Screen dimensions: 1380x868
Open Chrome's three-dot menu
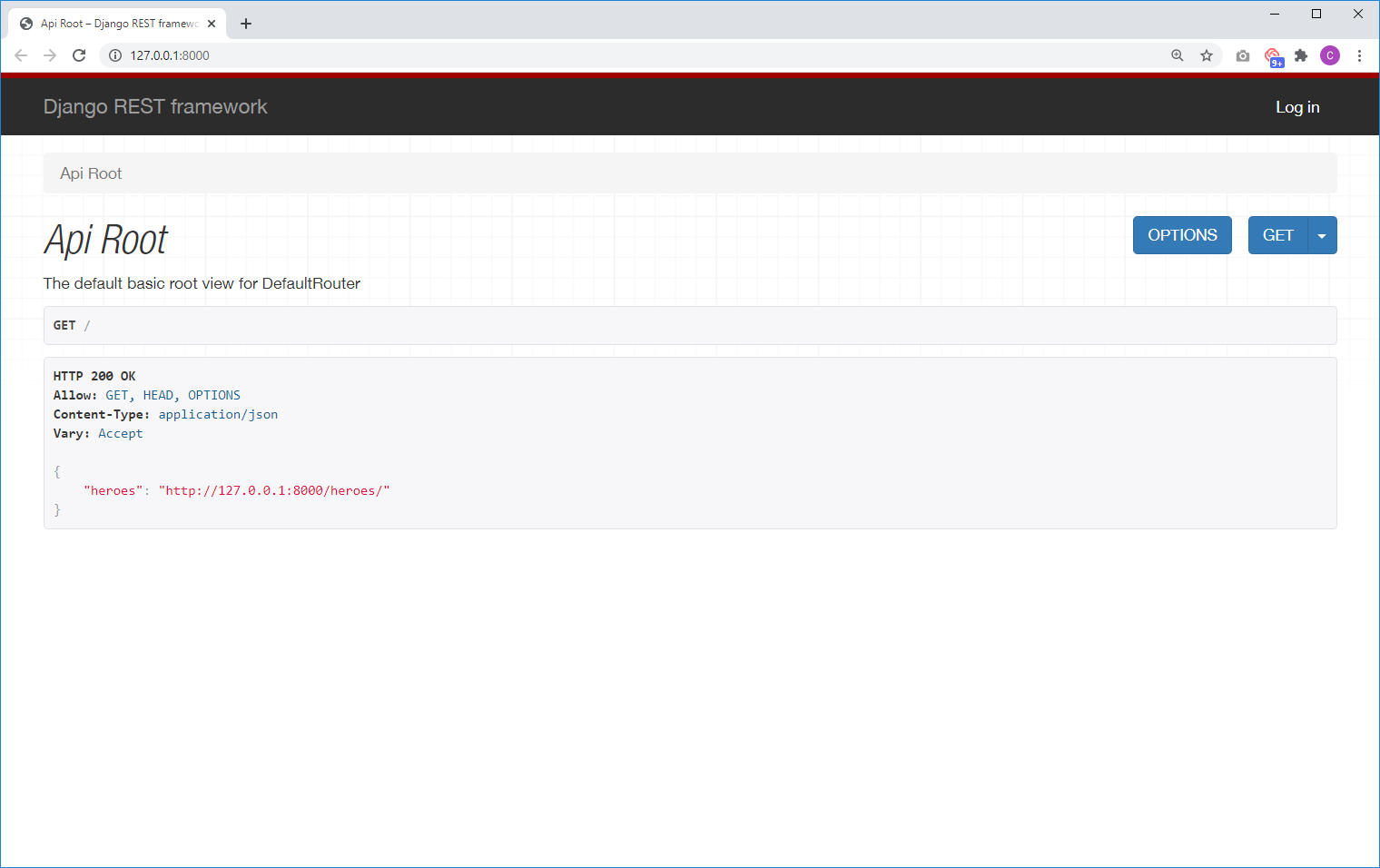click(x=1359, y=55)
